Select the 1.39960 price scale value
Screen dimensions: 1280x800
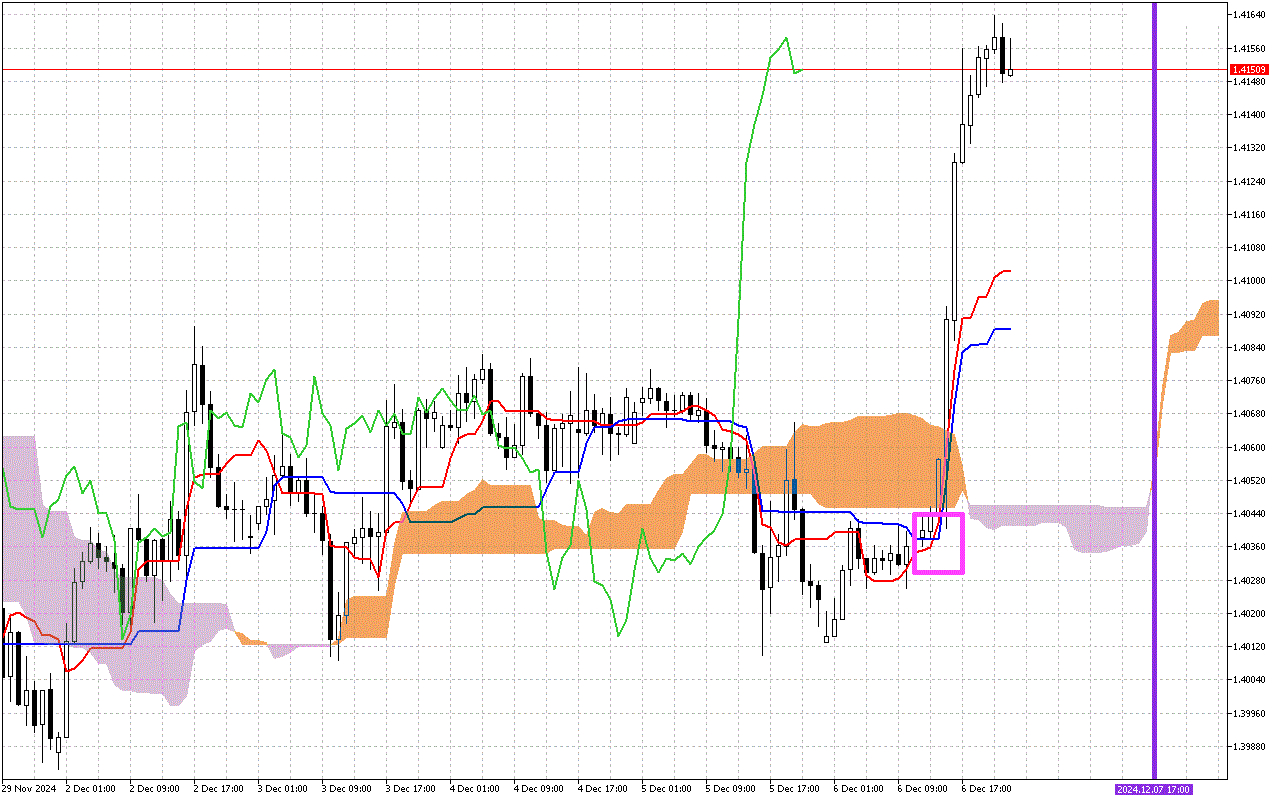pyautogui.click(x=1249, y=713)
